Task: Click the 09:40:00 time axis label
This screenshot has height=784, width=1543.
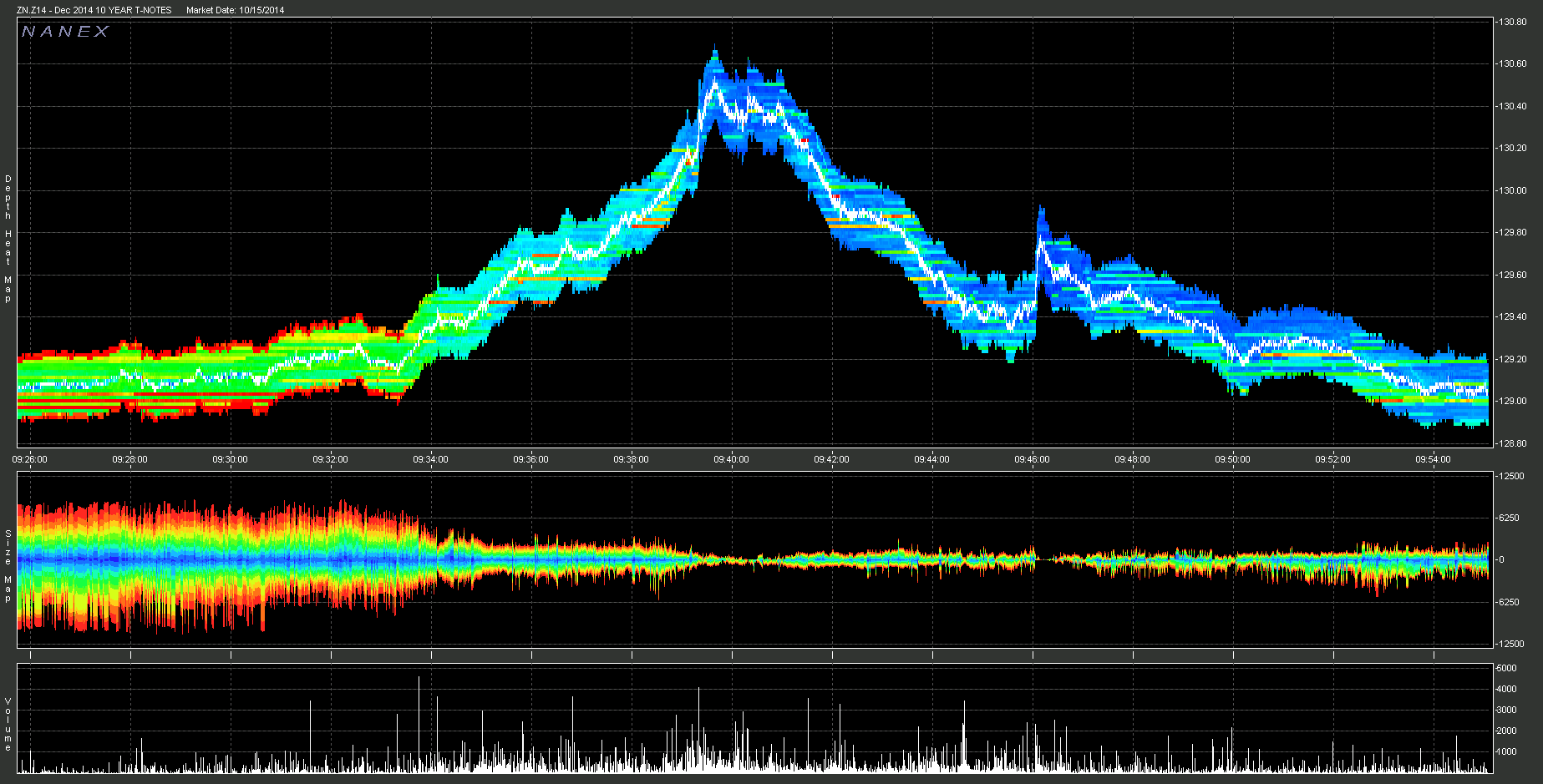Action: (731, 459)
